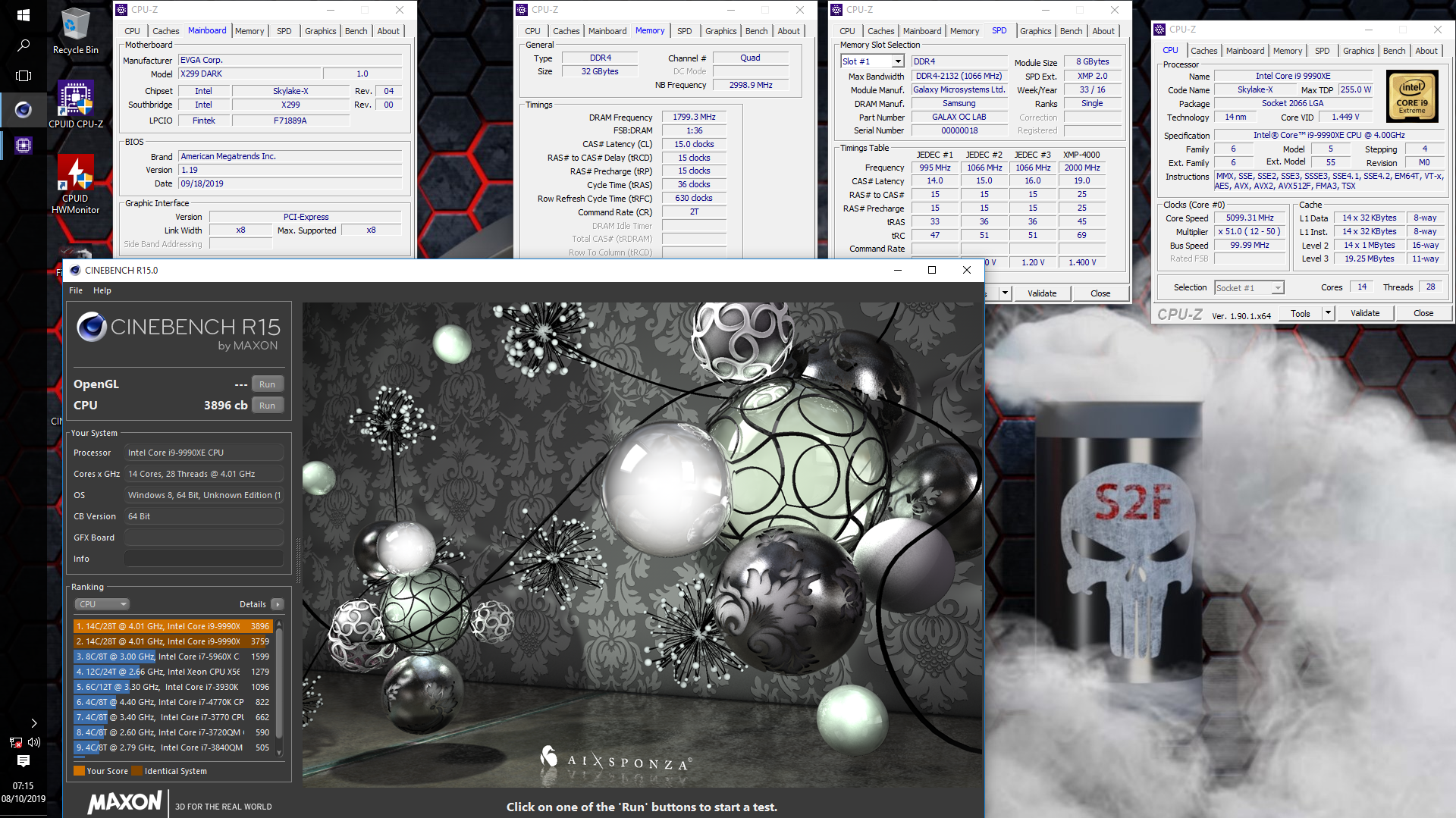Click the MAXON logo in Cinebench
This screenshot has width=1456, height=818.
(x=125, y=802)
